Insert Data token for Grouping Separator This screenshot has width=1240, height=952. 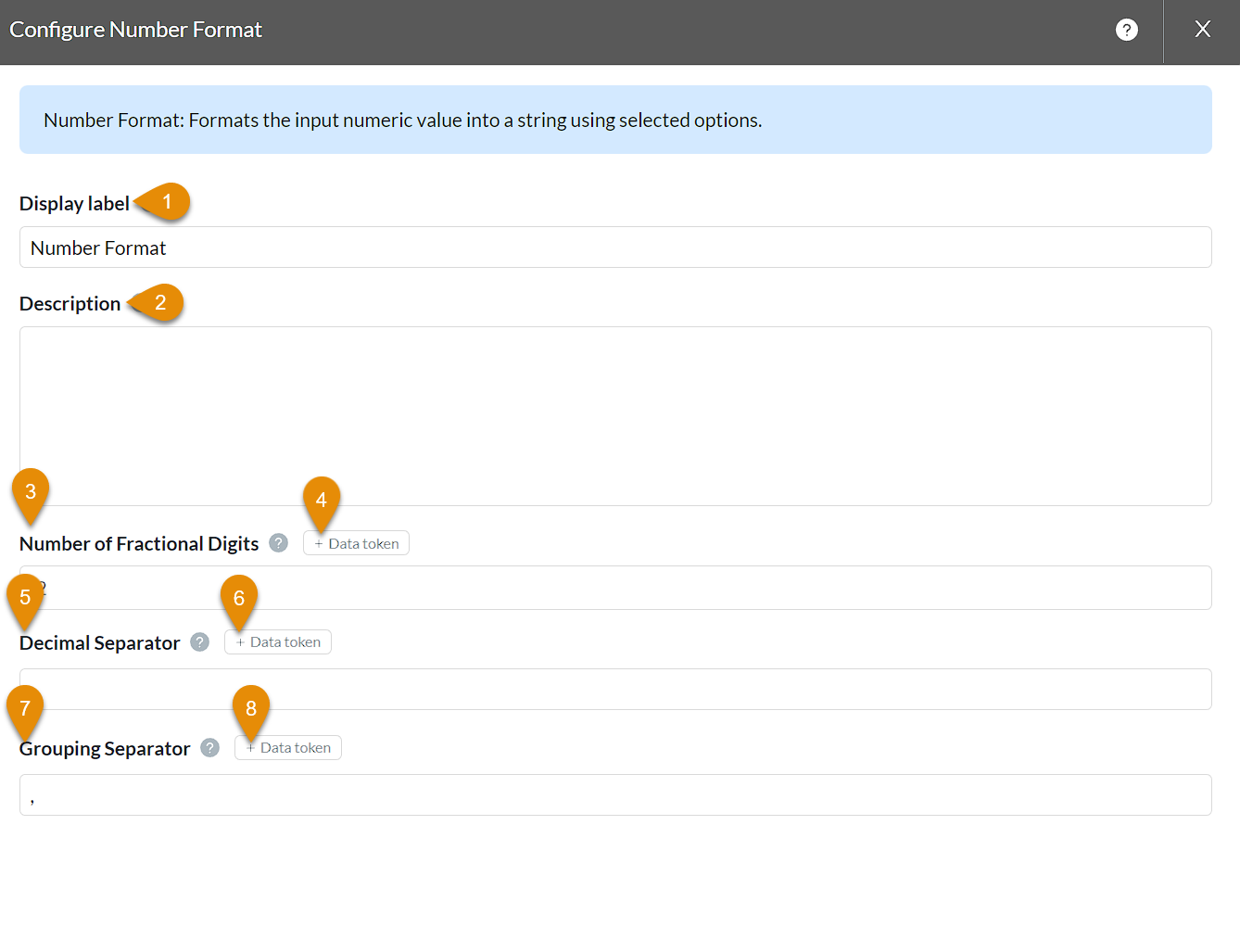pyautogui.click(x=288, y=748)
